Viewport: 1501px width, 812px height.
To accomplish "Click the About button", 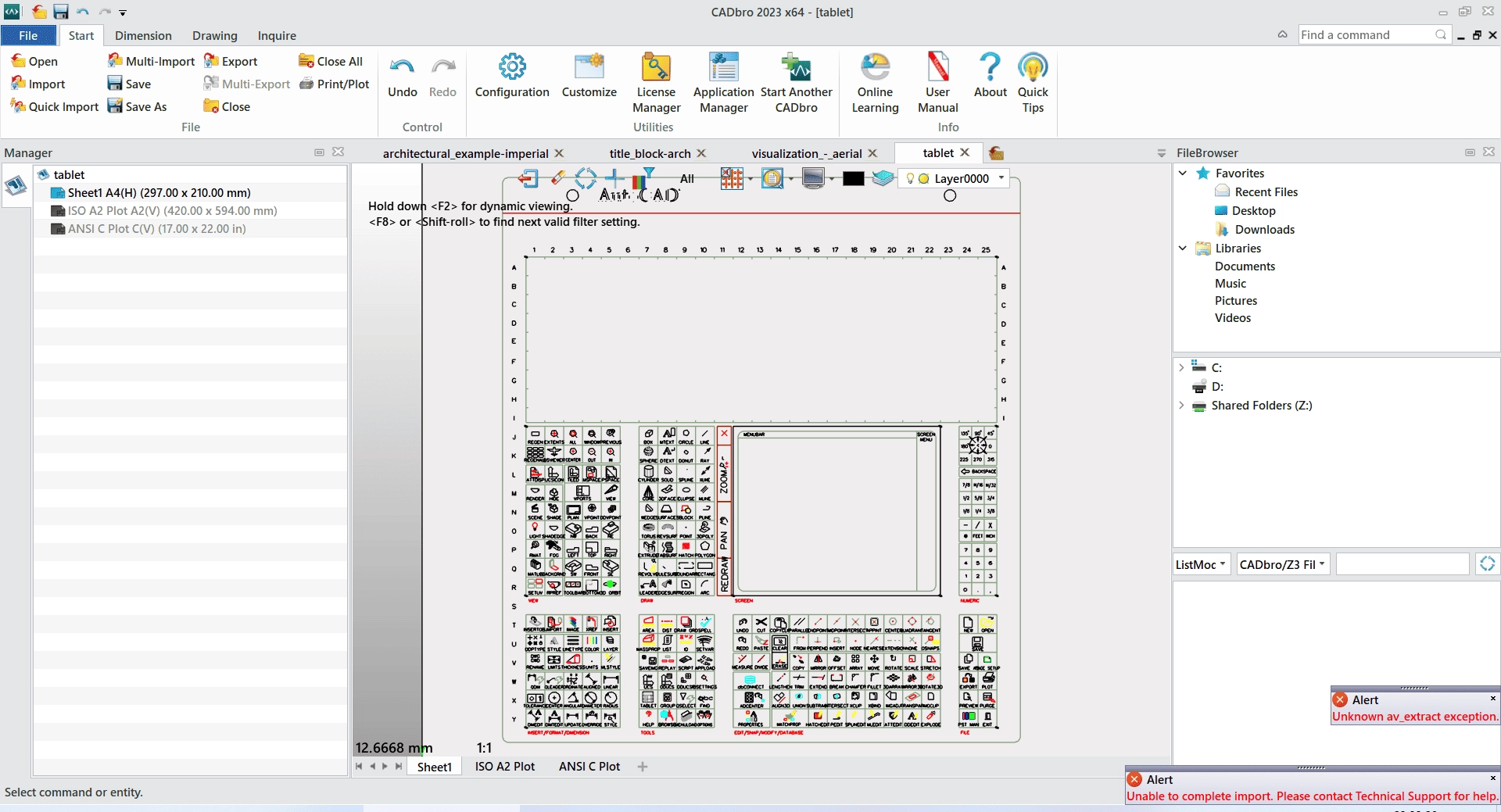I will pos(991,77).
